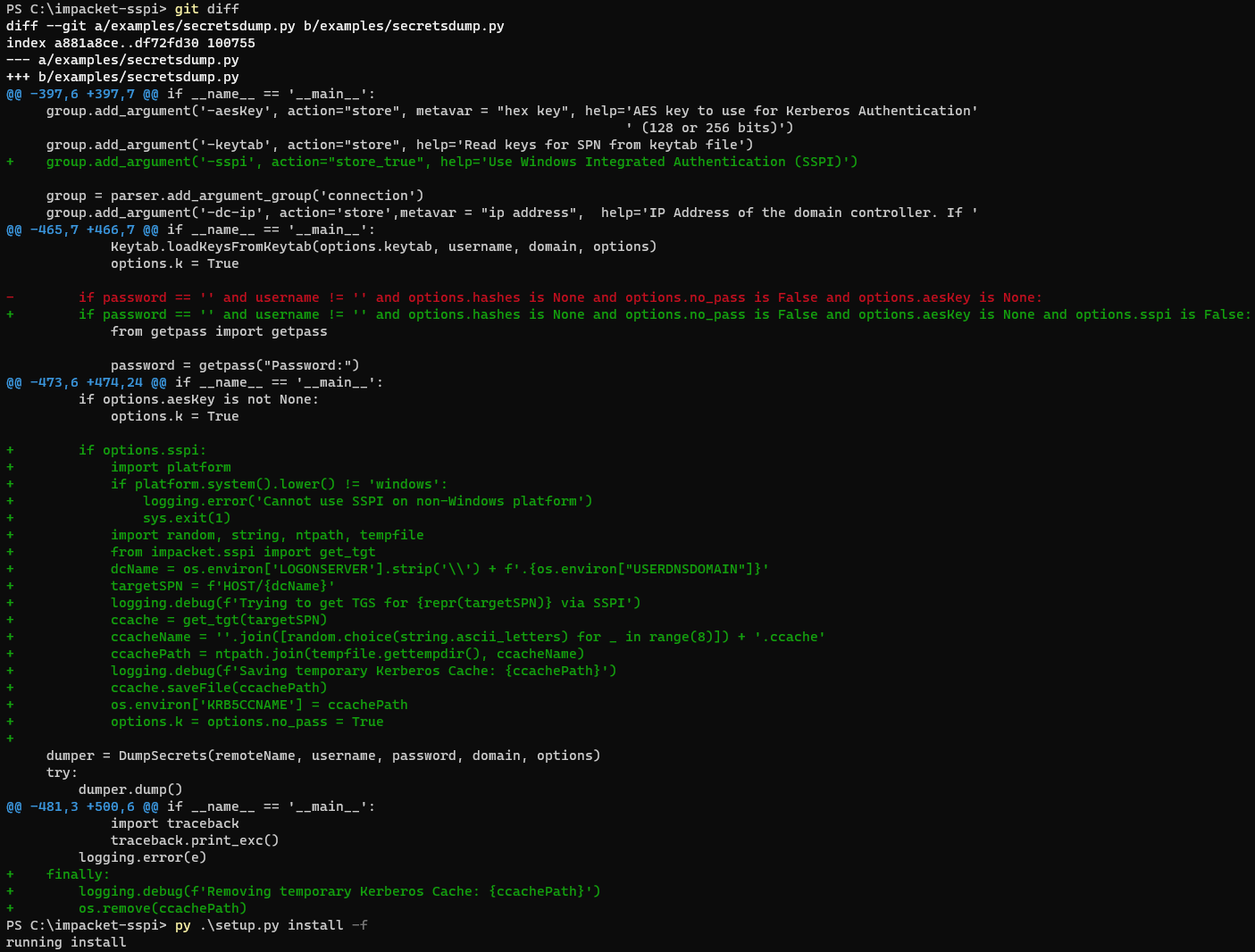Screen dimensions: 1255x952
Task: Click the 'running install' output text
Action: point(65,942)
